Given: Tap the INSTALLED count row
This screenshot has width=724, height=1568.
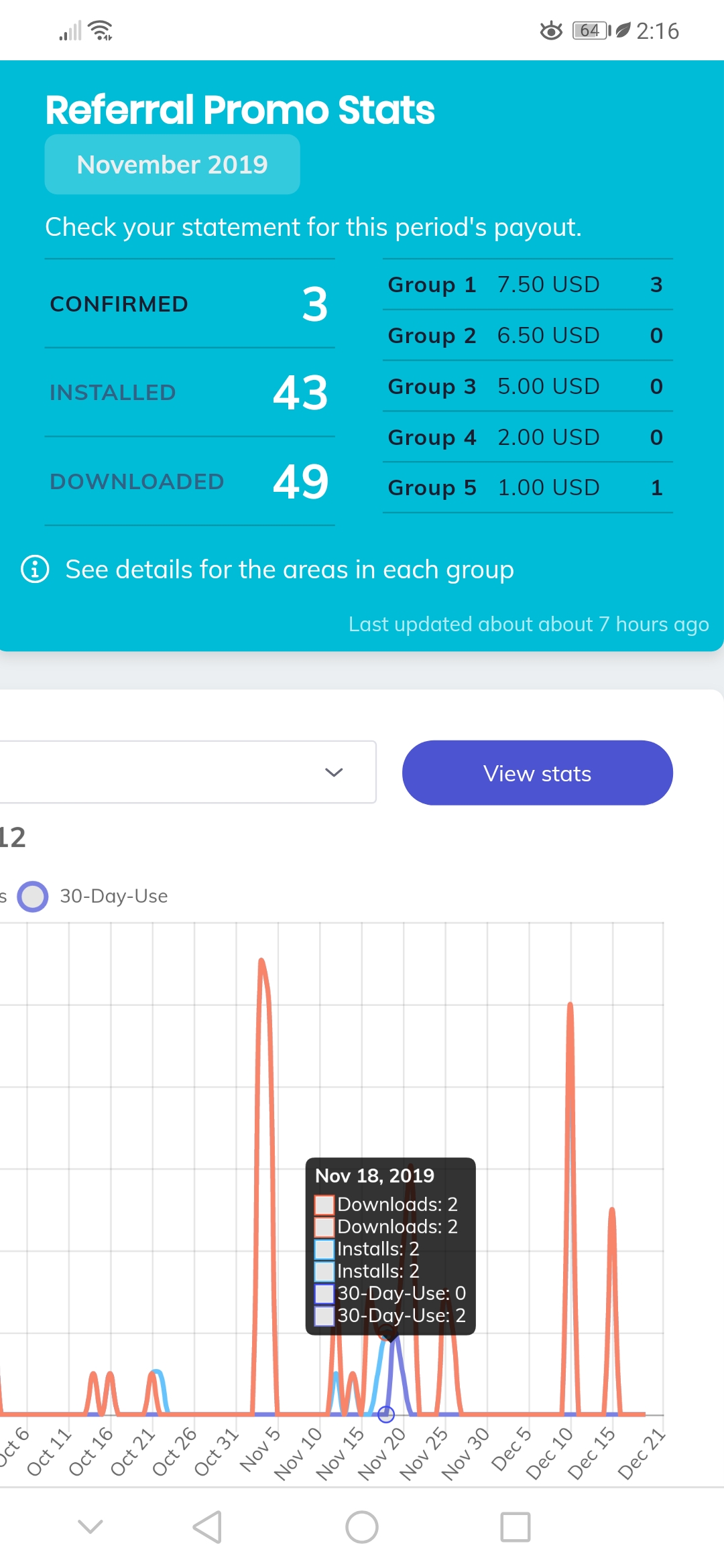Looking at the screenshot, I should point(190,393).
